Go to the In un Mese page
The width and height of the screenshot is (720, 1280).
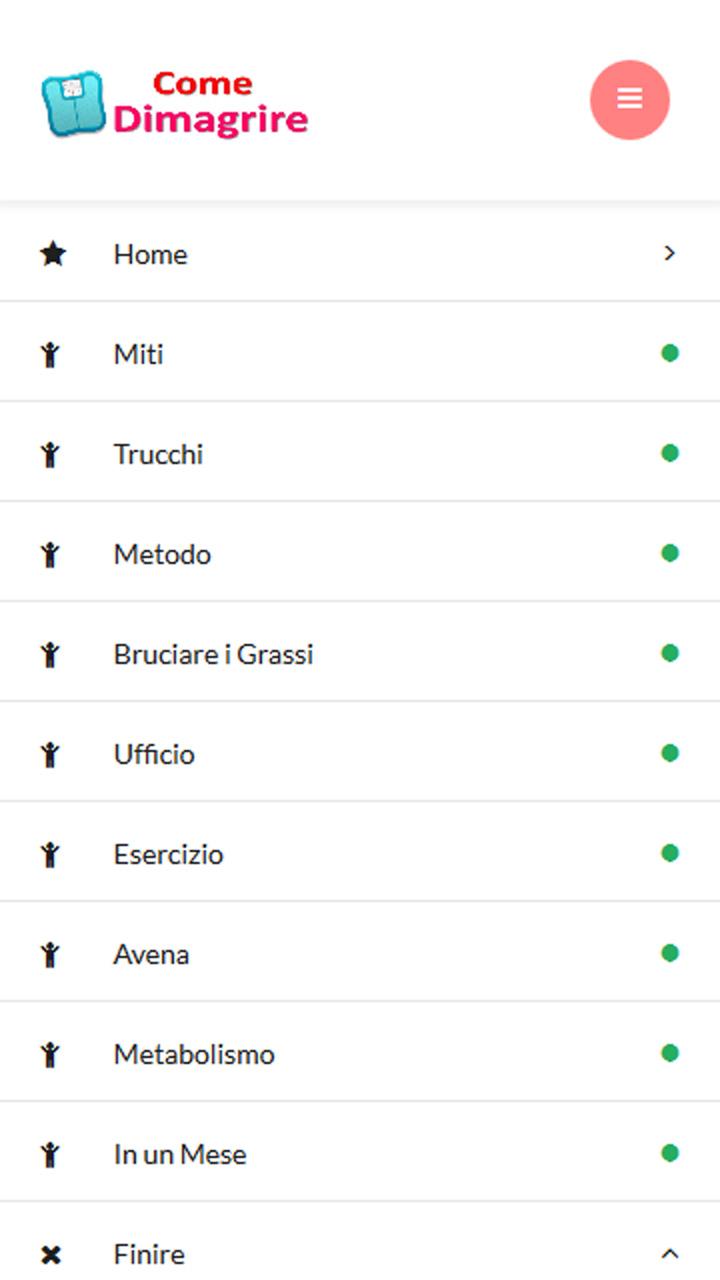[360, 1151]
